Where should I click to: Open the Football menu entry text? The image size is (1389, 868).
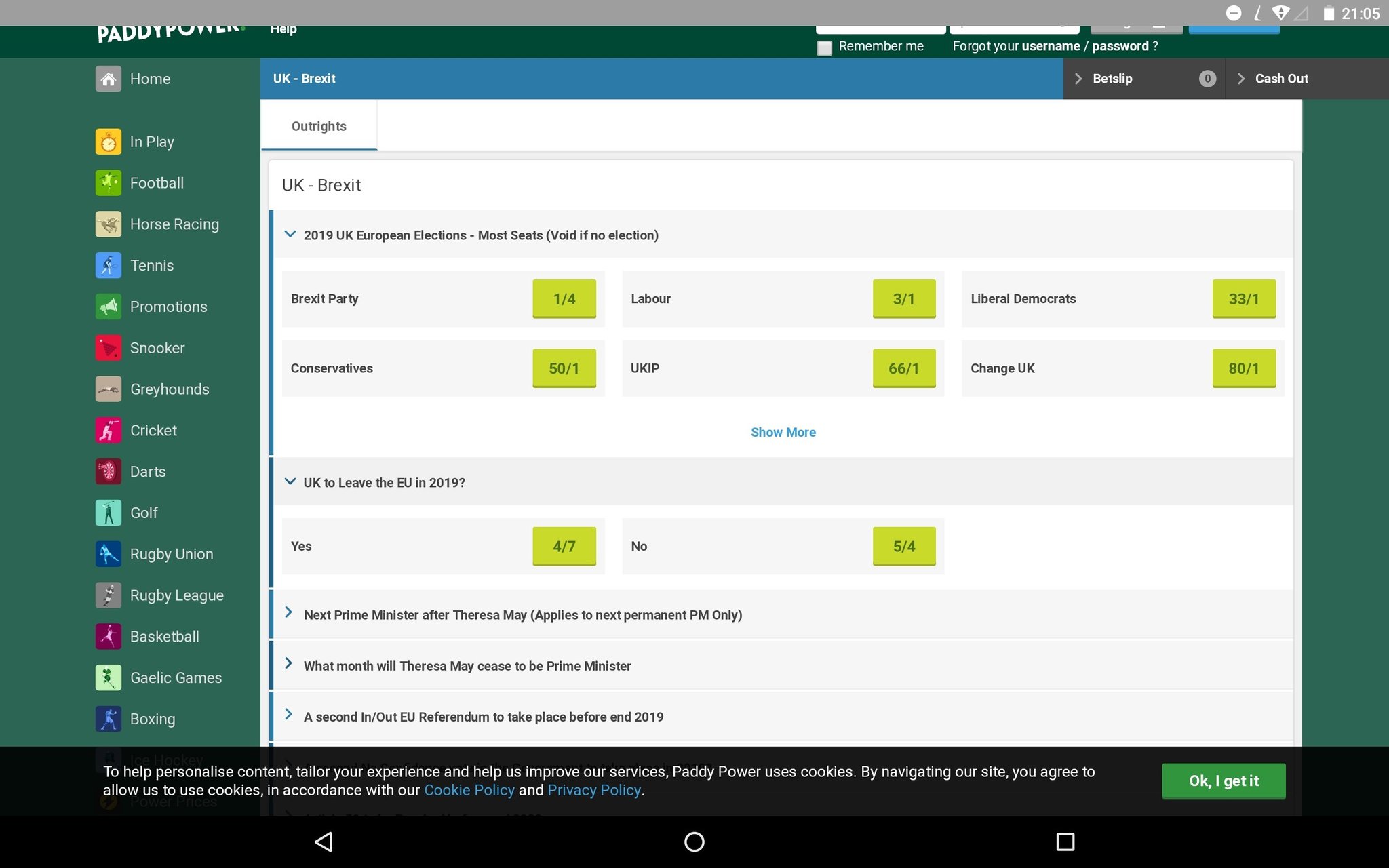click(x=157, y=183)
